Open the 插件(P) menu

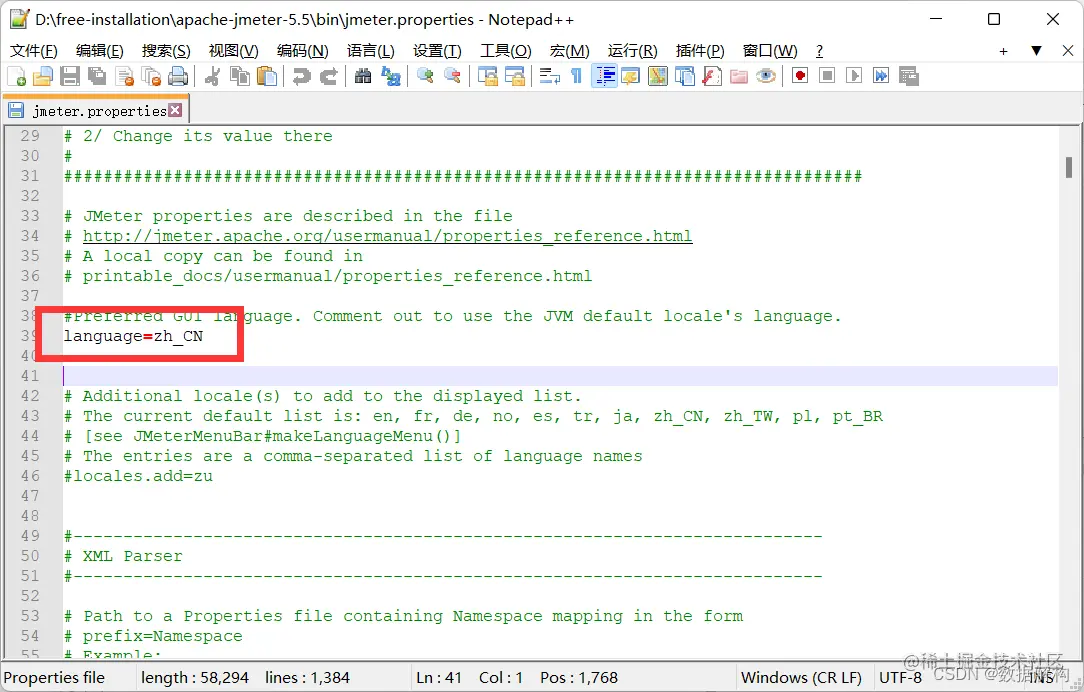point(700,51)
